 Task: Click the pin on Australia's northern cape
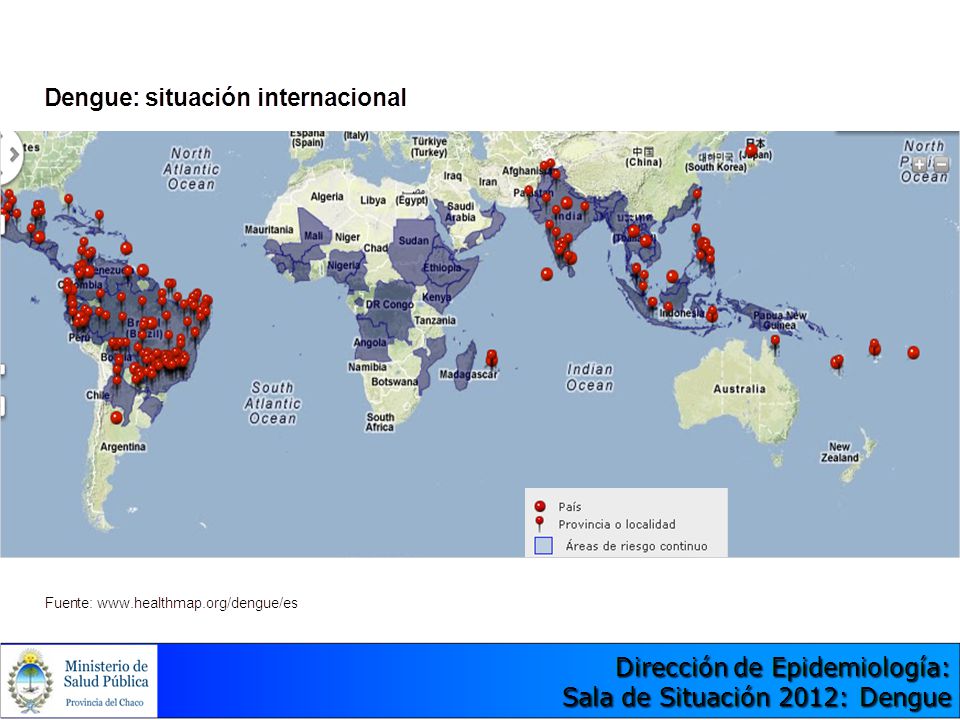pyautogui.click(x=775, y=341)
